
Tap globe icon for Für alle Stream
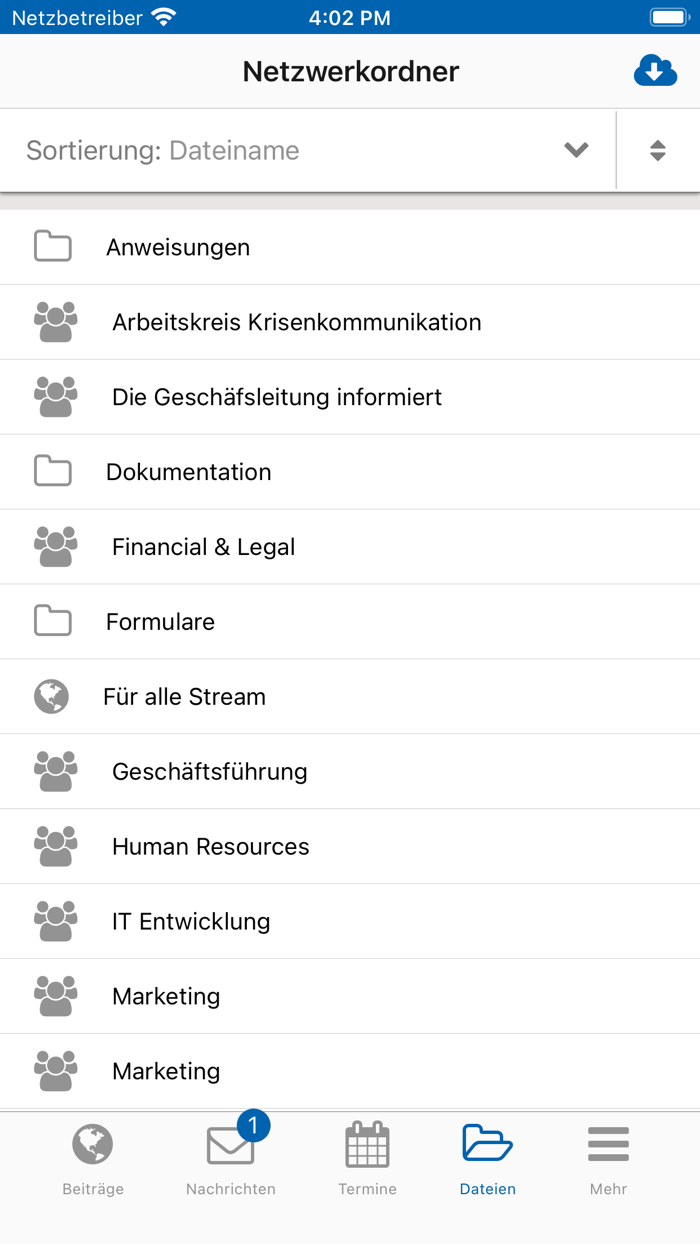click(x=51, y=696)
